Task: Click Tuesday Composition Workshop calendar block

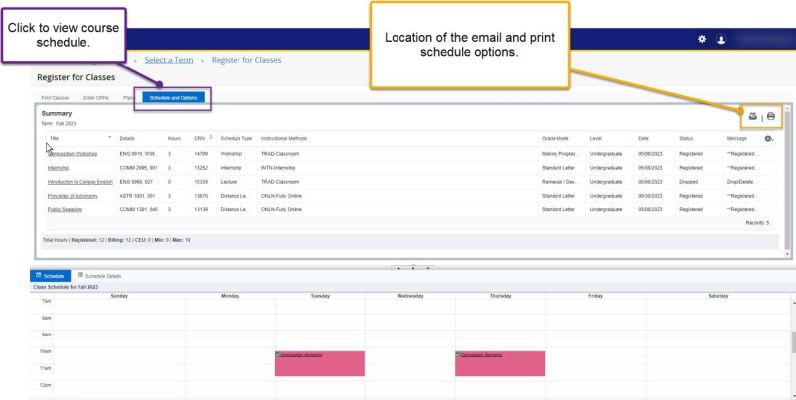Action: click(x=319, y=363)
